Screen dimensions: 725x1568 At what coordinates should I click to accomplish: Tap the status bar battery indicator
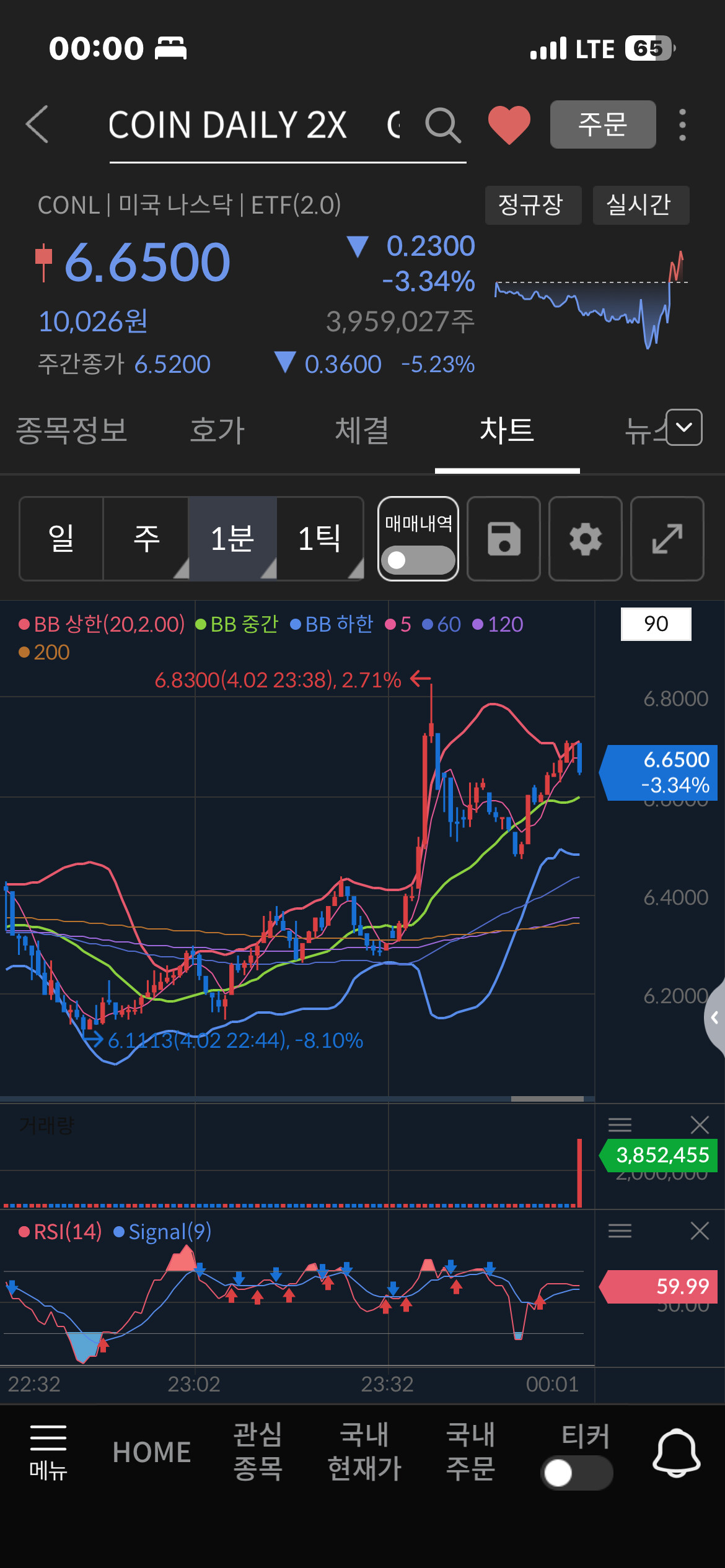650,48
